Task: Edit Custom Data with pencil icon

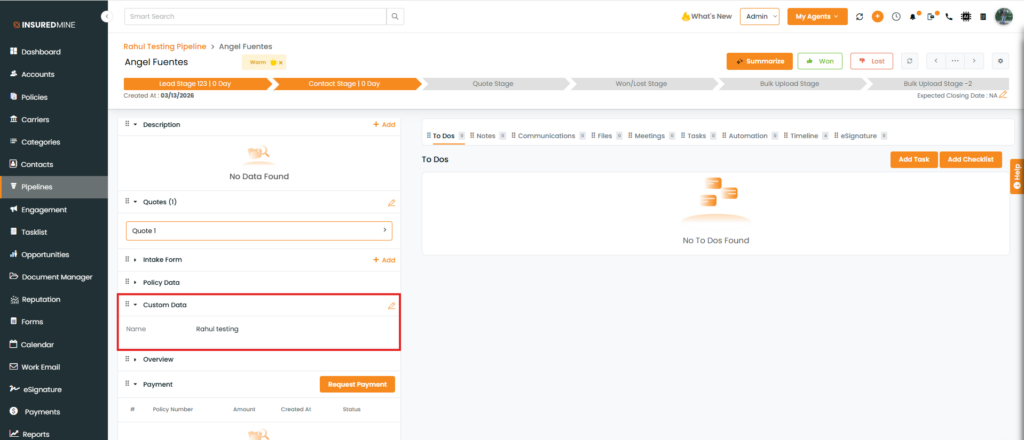Action: click(x=392, y=305)
